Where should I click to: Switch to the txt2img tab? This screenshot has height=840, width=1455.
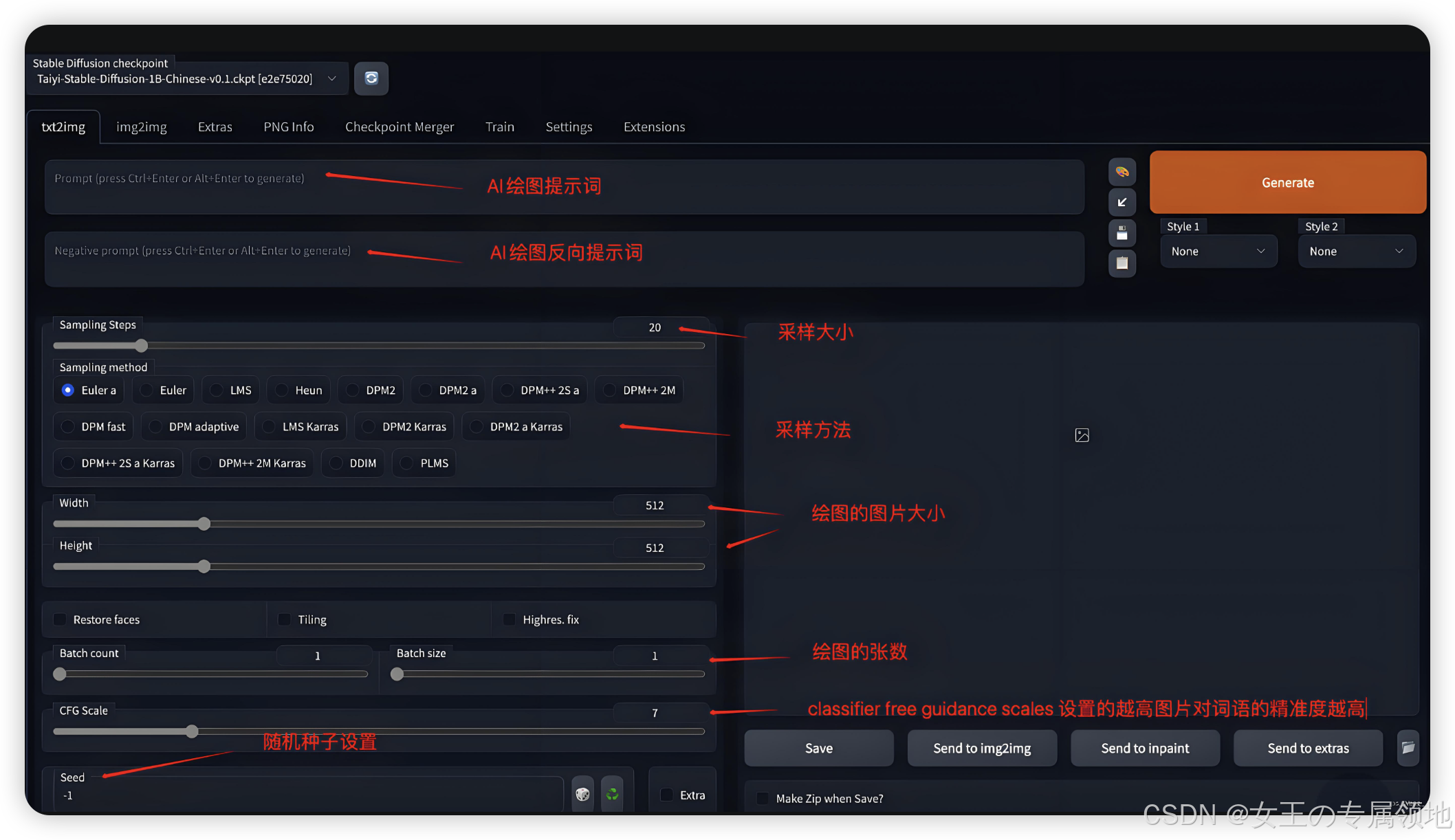(x=63, y=127)
